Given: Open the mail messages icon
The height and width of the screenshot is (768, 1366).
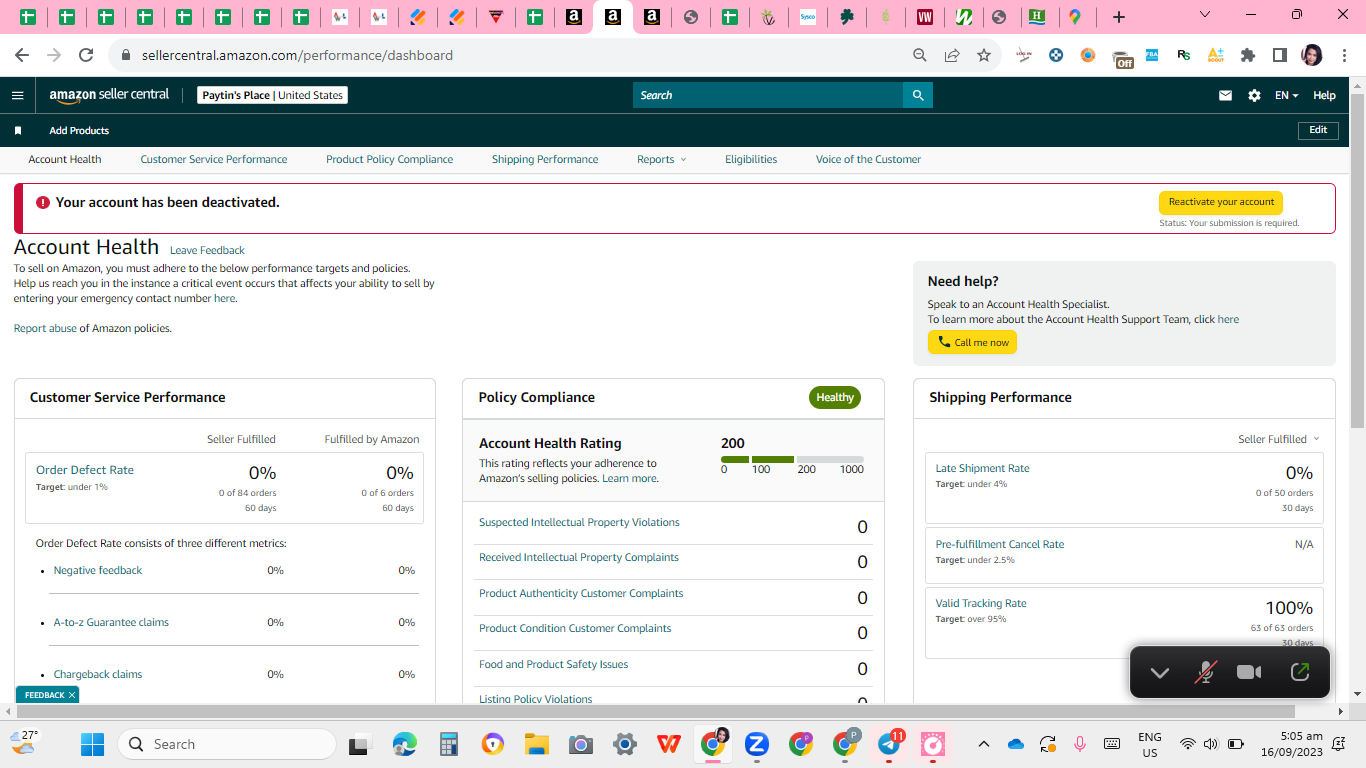Looking at the screenshot, I should (1225, 95).
